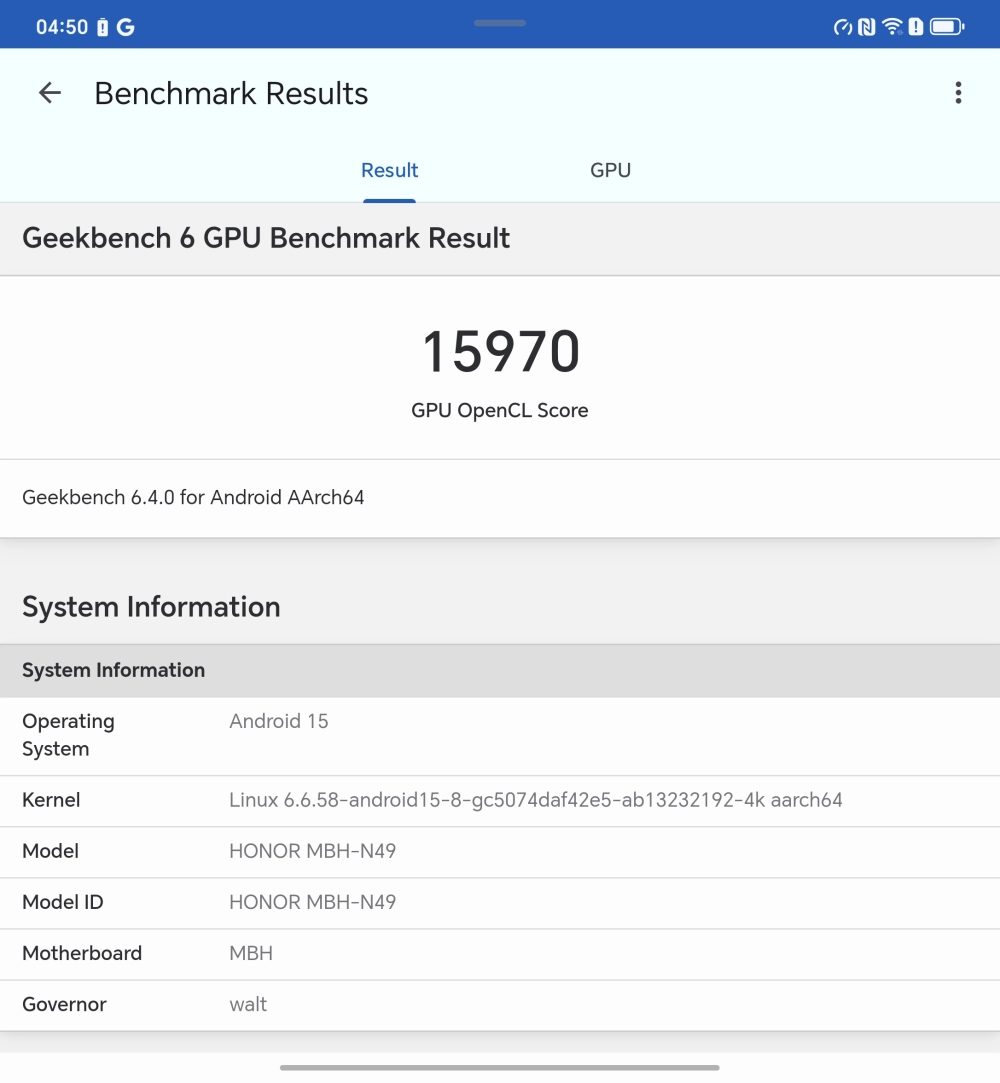
Task: Tap the Wi-Fi status icon
Action: click(x=892, y=27)
